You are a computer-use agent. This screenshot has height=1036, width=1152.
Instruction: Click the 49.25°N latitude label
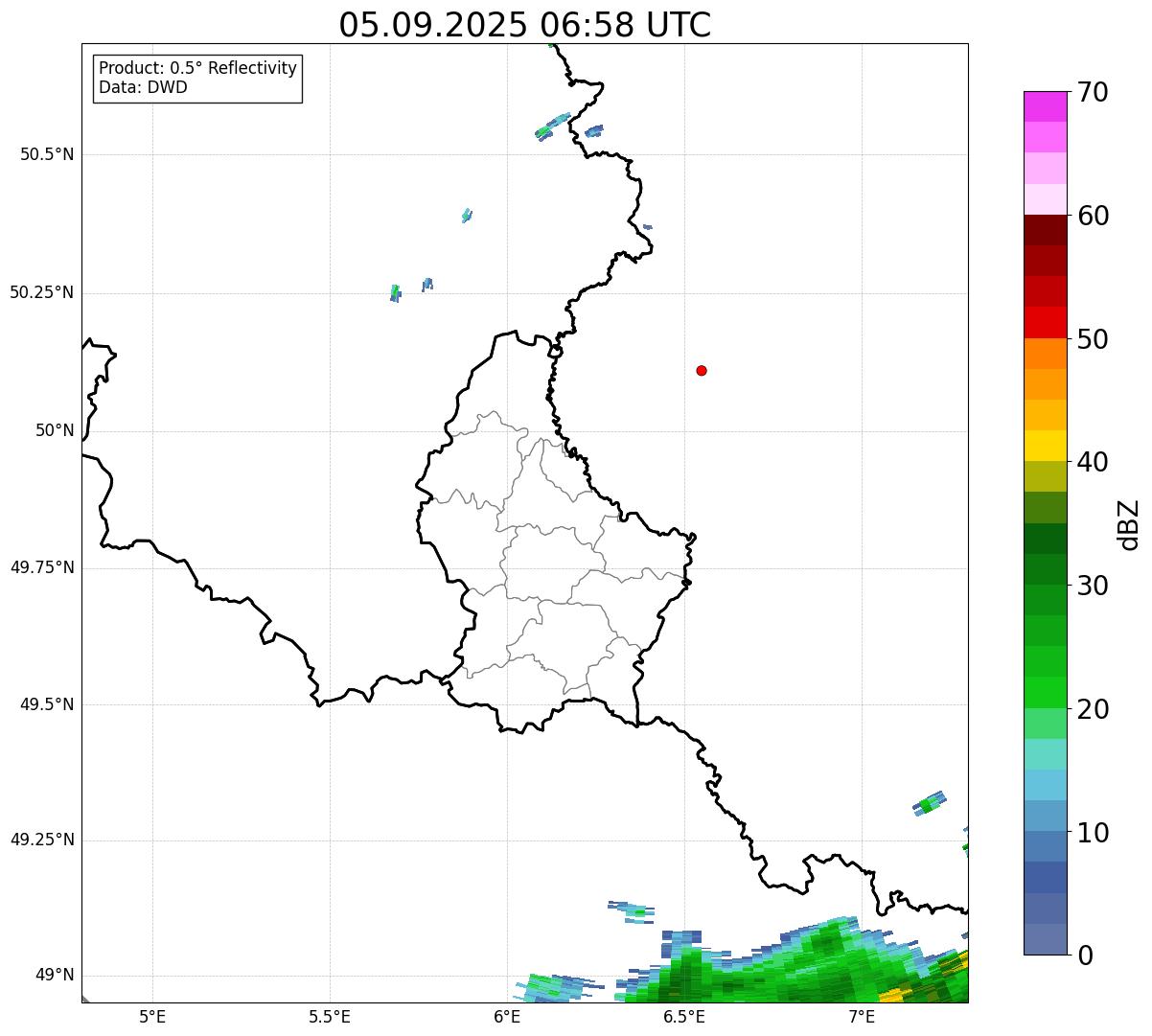click(x=42, y=840)
